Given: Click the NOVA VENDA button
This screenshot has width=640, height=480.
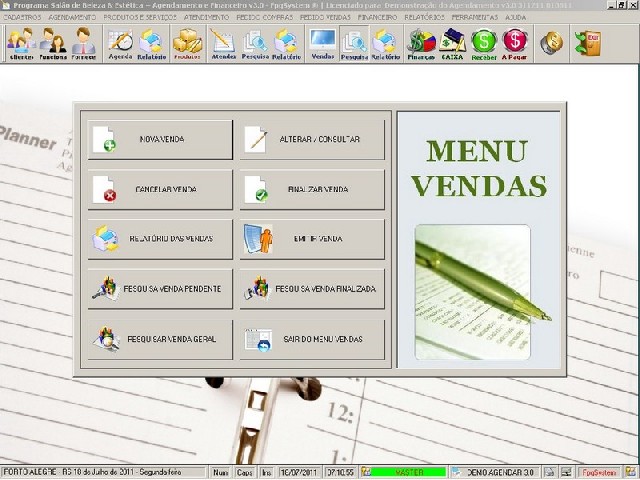Looking at the screenshot, I should 160,140.
